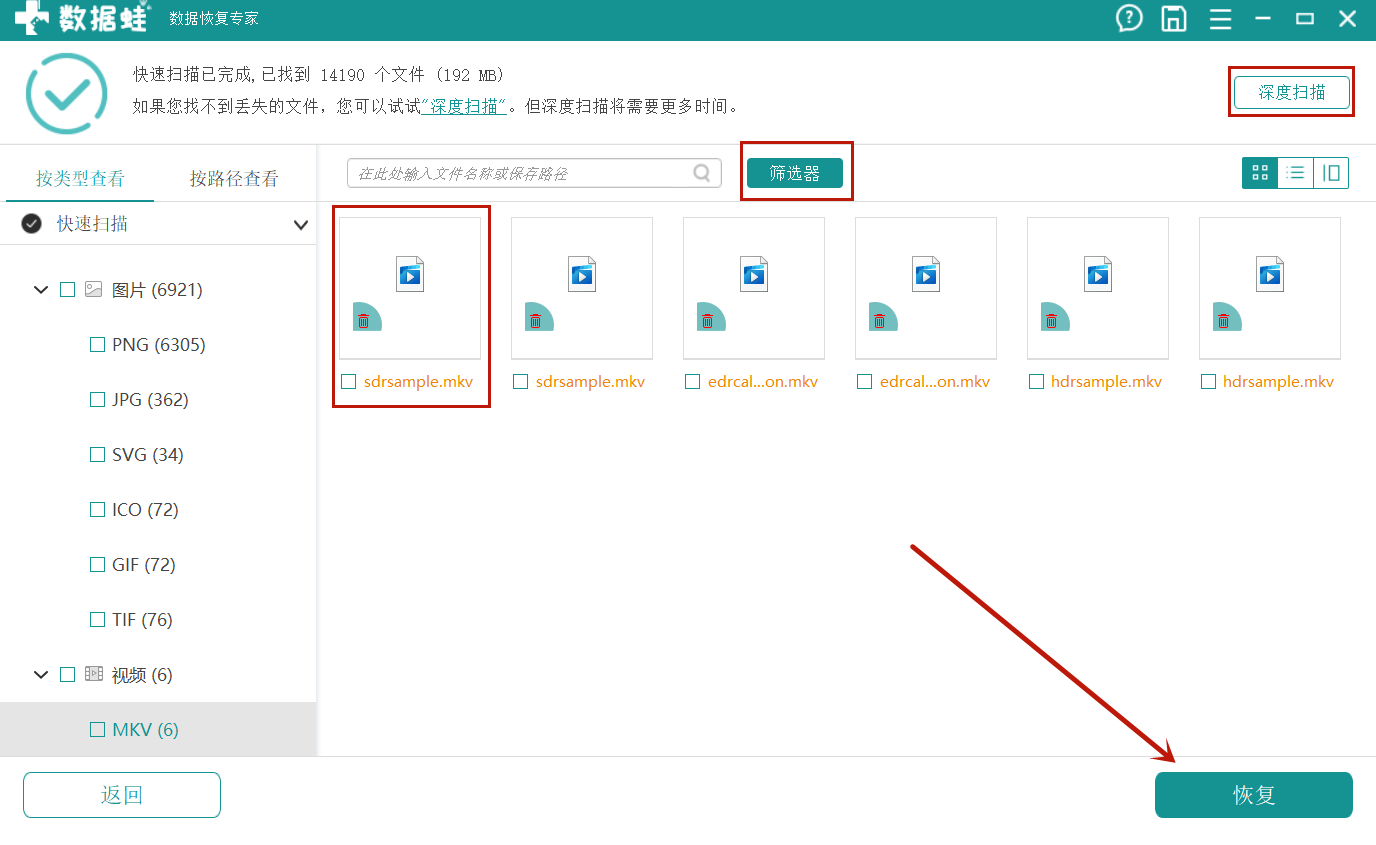This screenshot has width=1376, height=845.
Task: Follow the 深度扫描 hyperlink in the message
Action: 465,106
